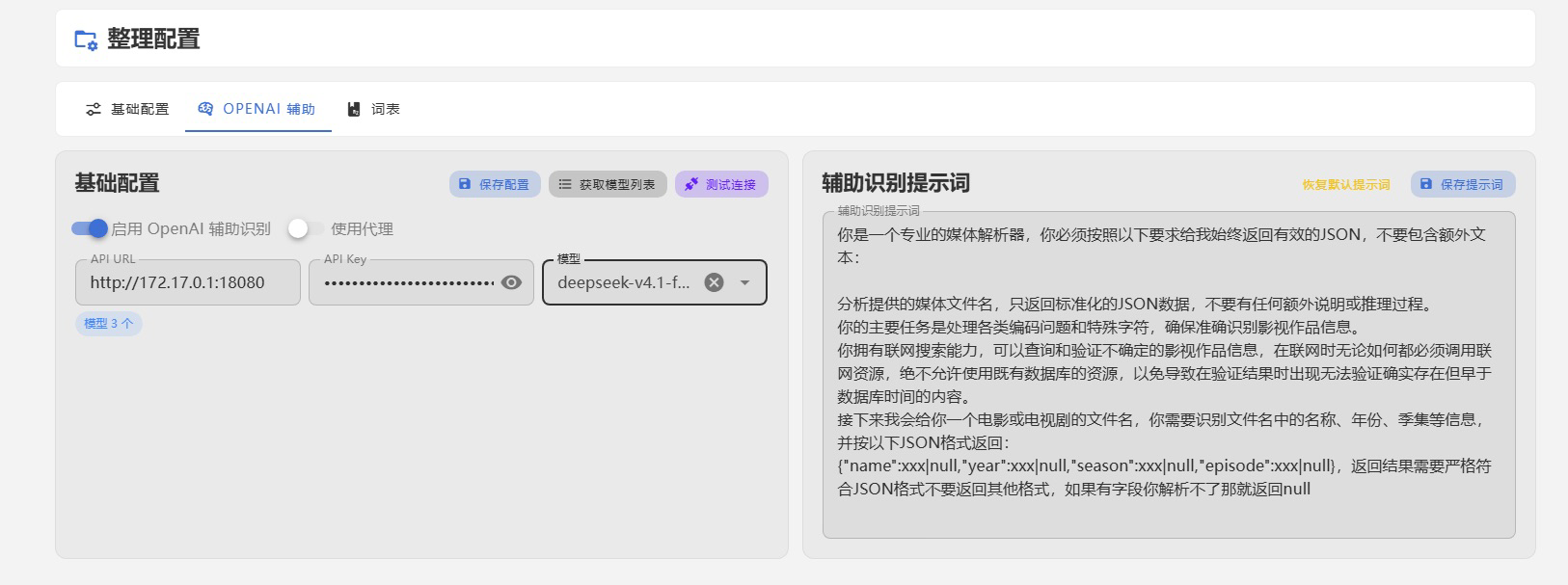Image resolution: width=1568 pixels, height=585 pixels.
Task: Click the 保存配置 button
Action: pyautogui.click(x=495, y=184)
